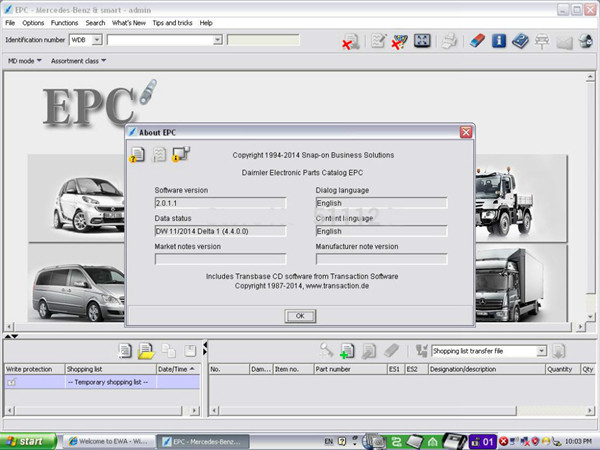
Task: Click the filter icon with red X
Action: (x=399, y=41)
